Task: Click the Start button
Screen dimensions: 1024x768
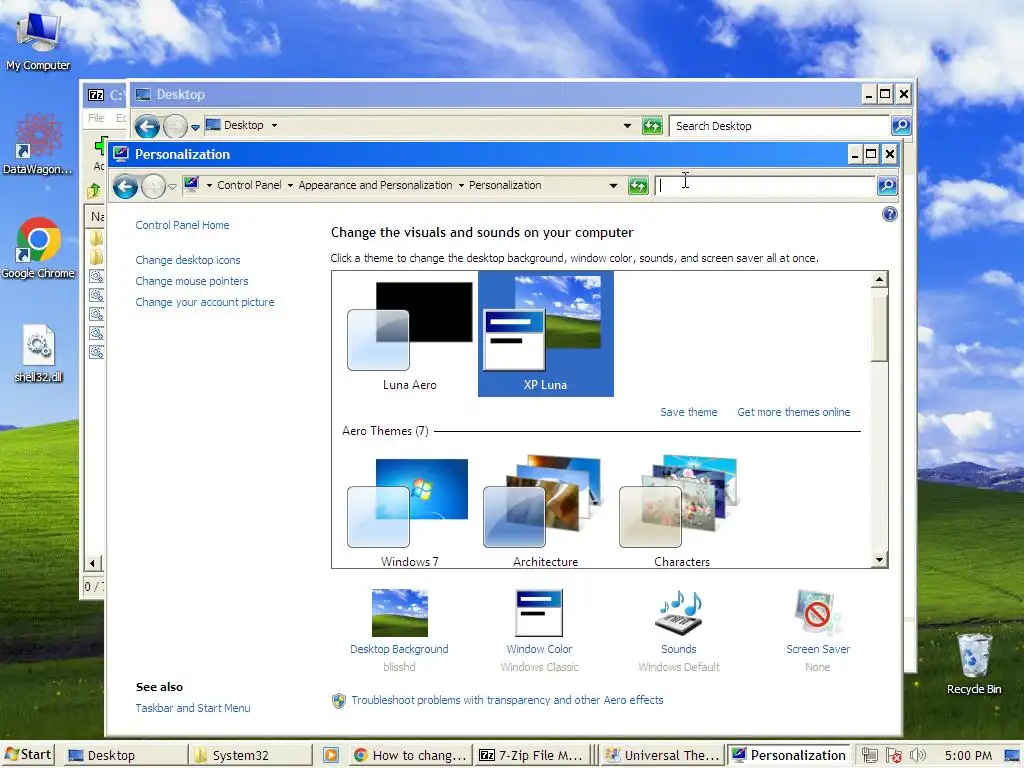Action: (x=27, y=755)
